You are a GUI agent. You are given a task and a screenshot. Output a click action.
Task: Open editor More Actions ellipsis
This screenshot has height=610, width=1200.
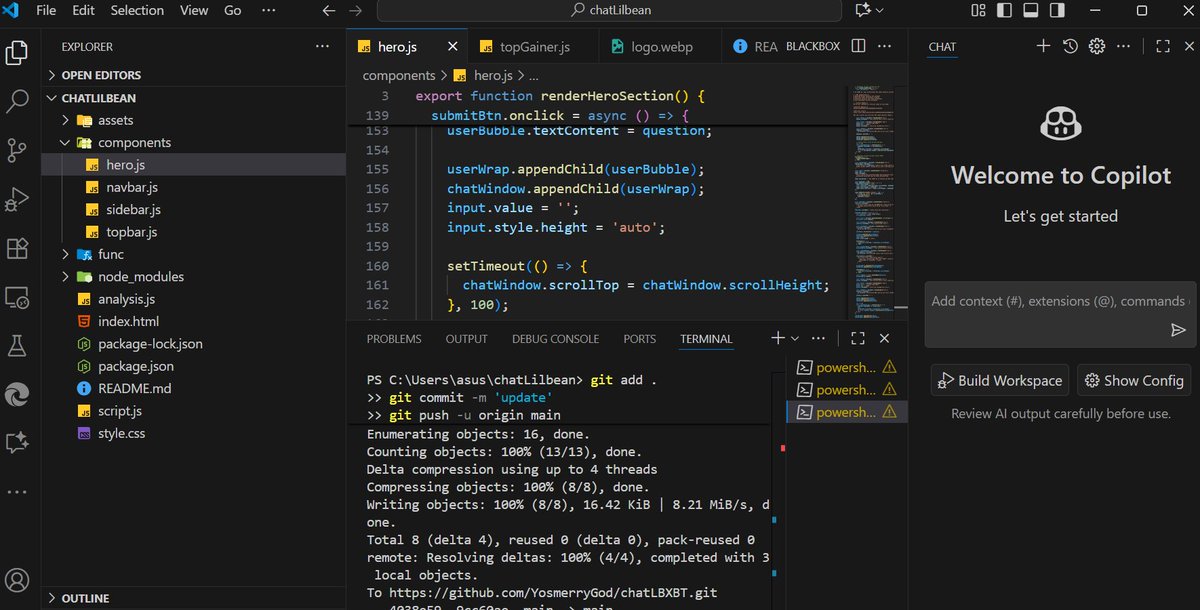point(884,46)
